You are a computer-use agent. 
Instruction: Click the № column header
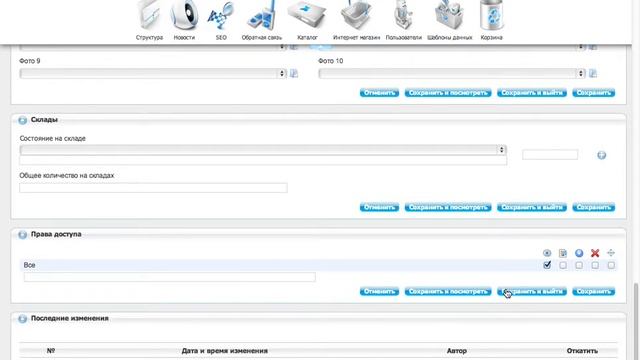click(x=51, y=351)
